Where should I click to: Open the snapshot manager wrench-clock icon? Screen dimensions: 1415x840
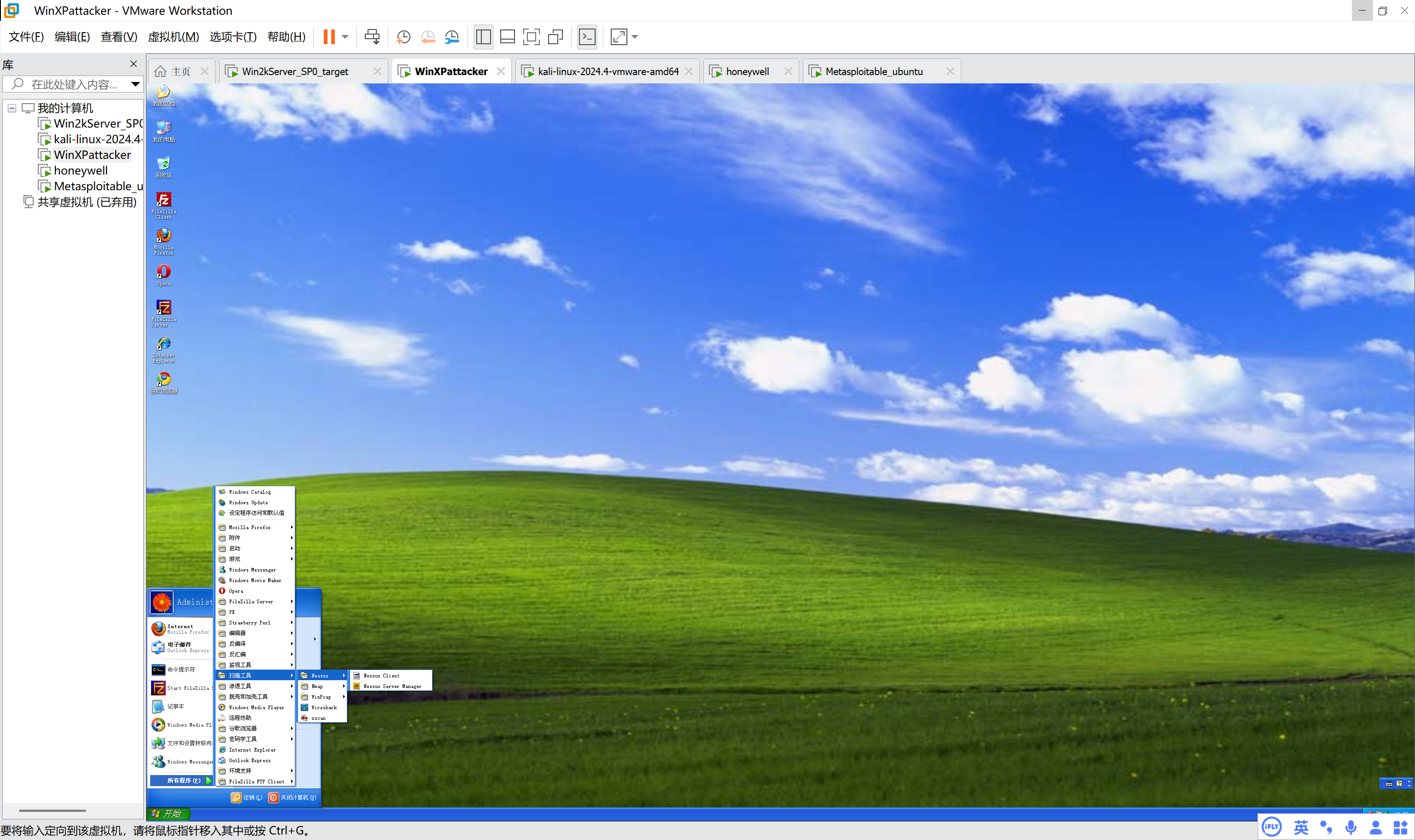452,37
